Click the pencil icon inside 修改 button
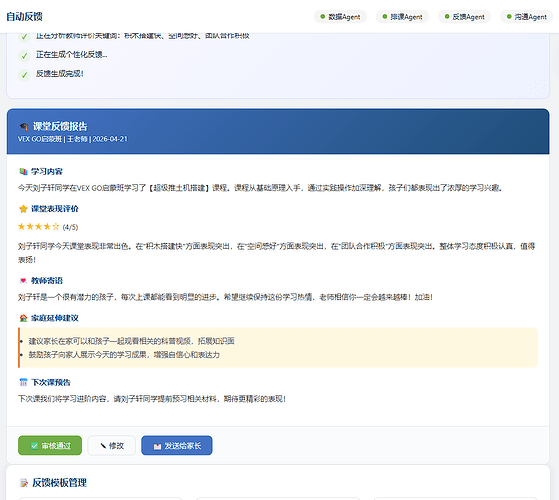This screenshot has width=559, height=500. point(103,446)
